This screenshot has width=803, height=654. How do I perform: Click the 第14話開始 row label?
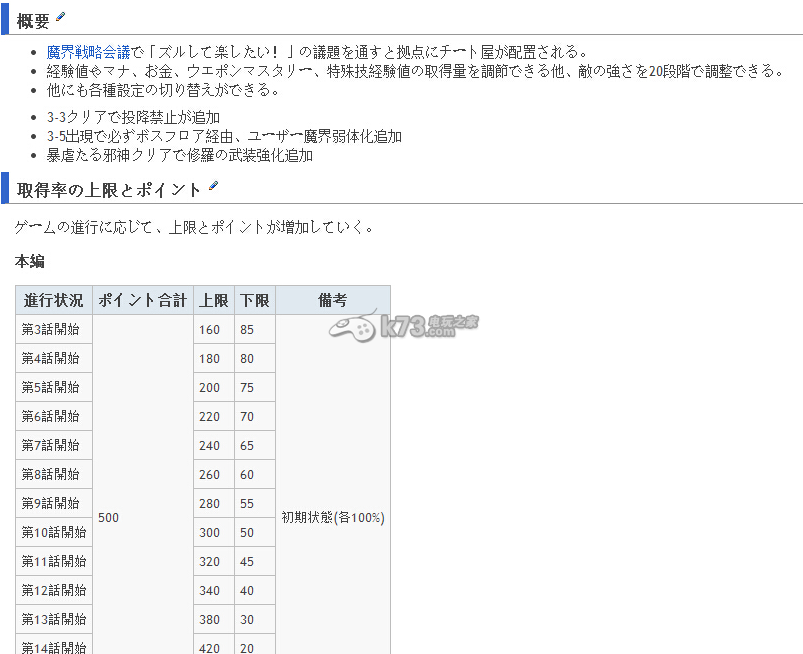pos(54,646)
